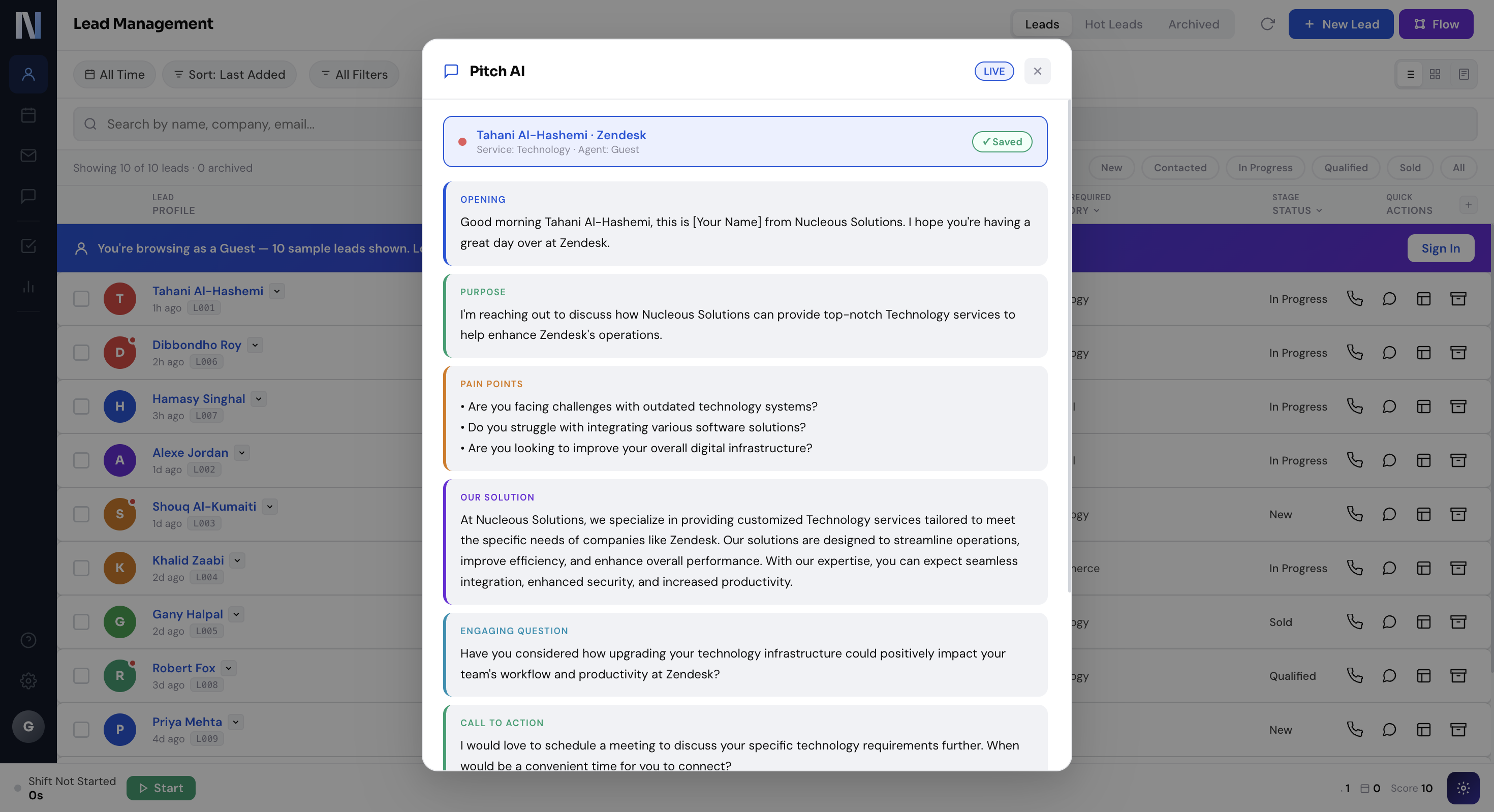Click the add column plus icon

1469,205
